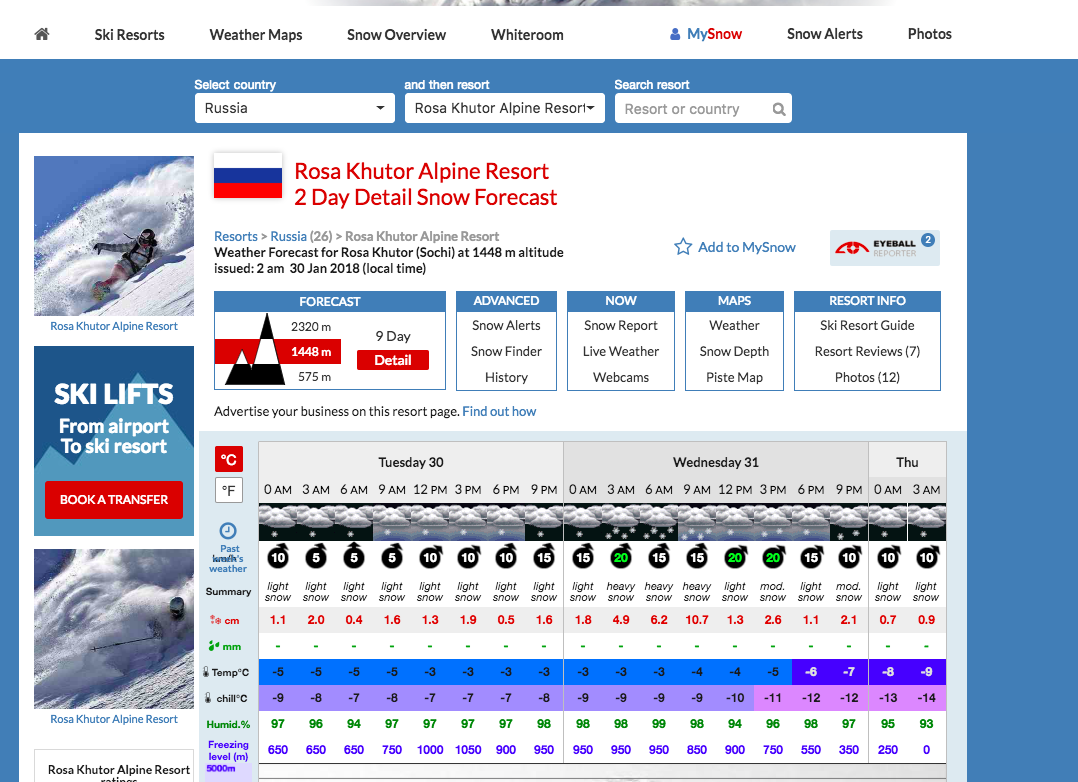Click Tuesday 9 PM wind circle 15
The height and width of the screenshot is (782, 1078).
[x=544, y=557]
